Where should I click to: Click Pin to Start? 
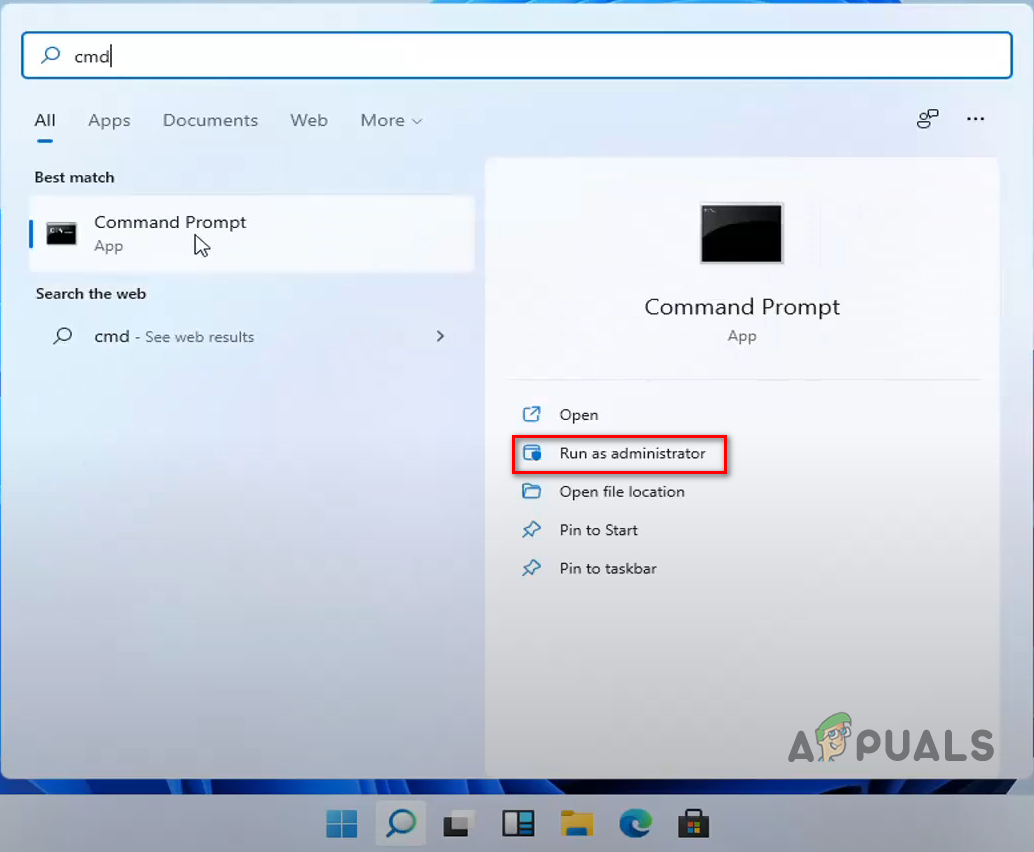(x=598, y=530)
